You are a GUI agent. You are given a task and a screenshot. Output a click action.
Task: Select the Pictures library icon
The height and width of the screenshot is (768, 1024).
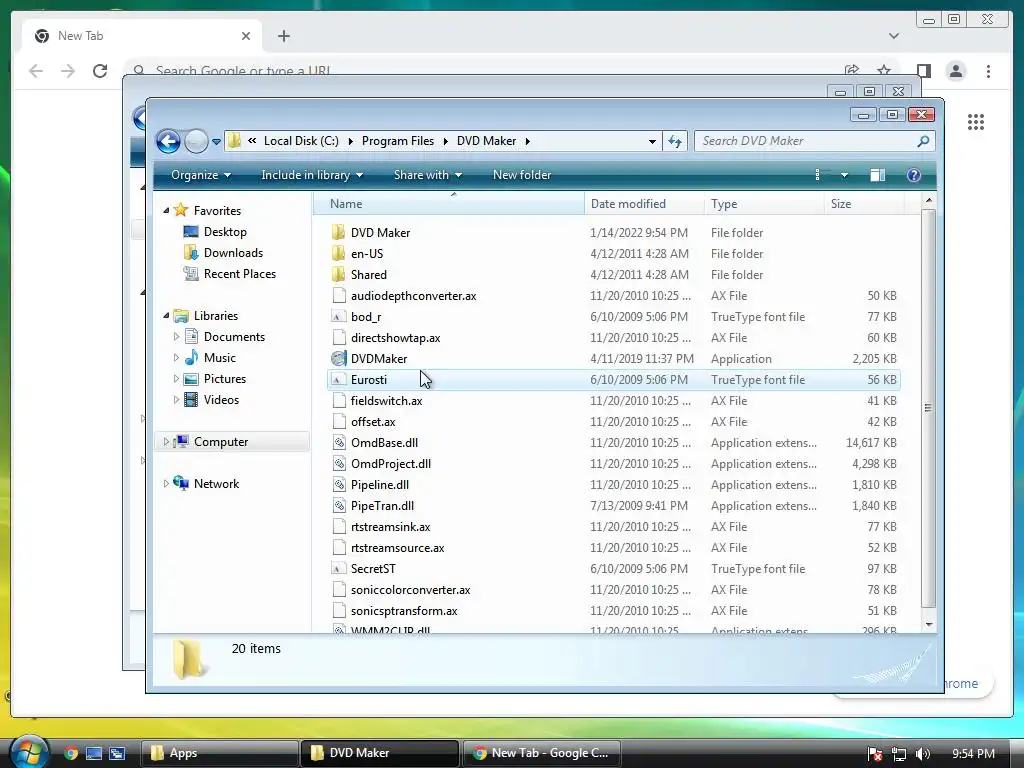(x=191, y=379)
